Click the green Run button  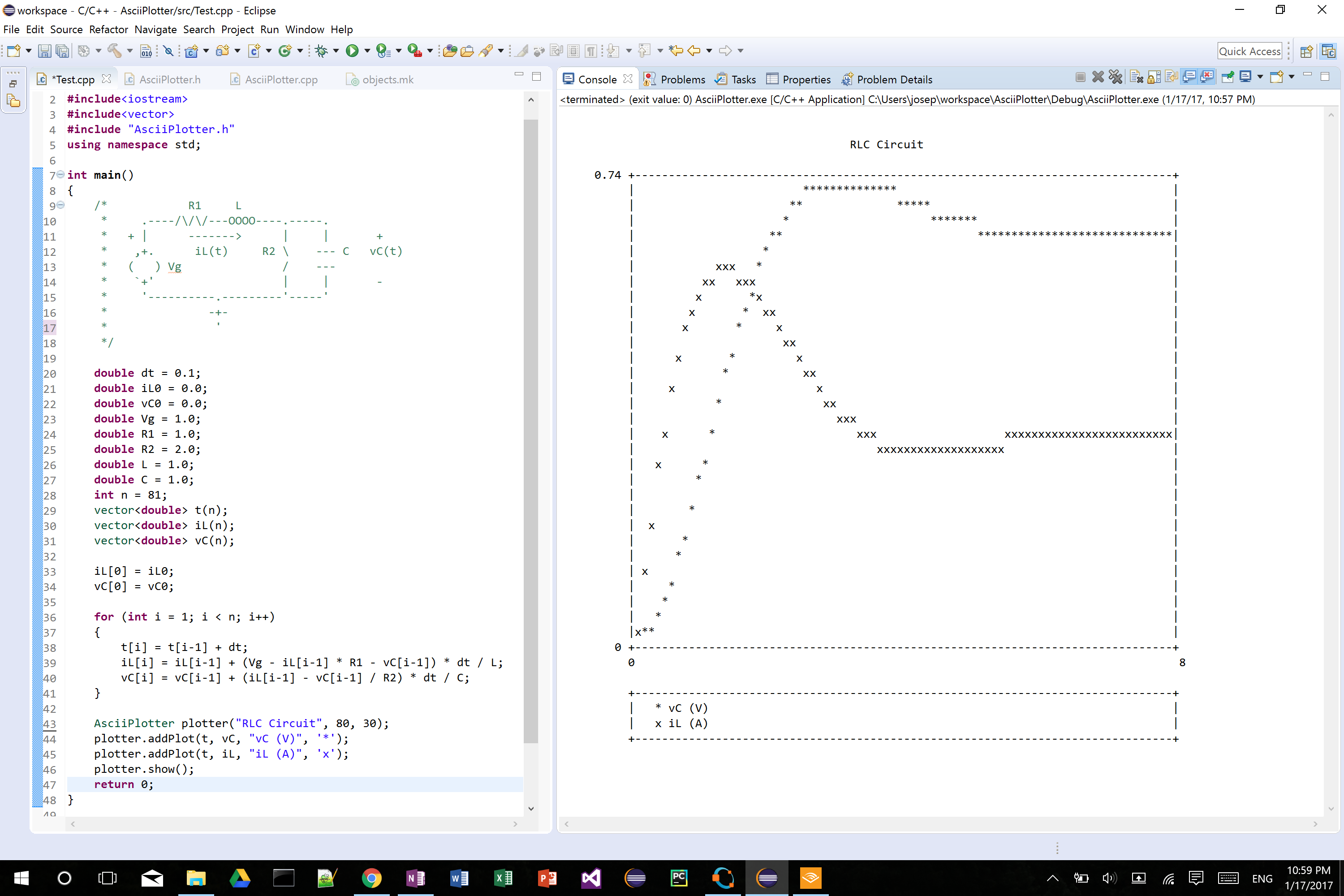[x=352, y=51]
